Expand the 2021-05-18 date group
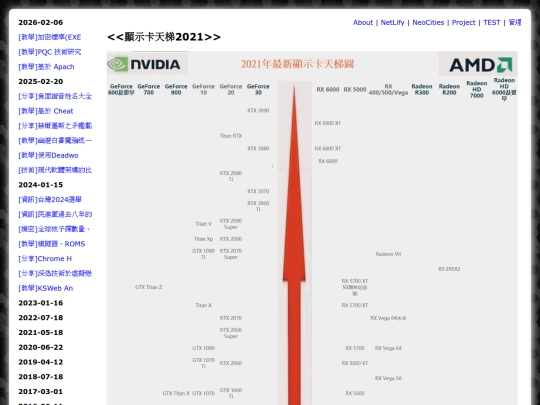The image size is (540, 405). point(41,333)
